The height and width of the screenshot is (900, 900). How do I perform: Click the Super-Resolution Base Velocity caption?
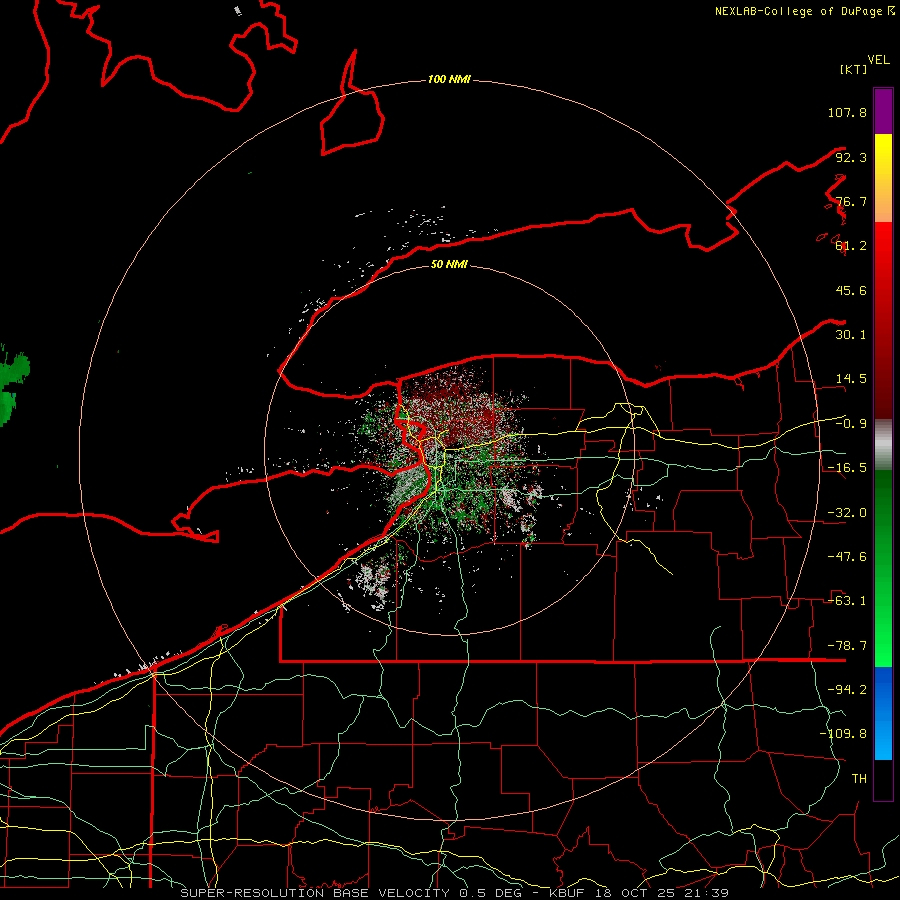[x=455, y=893]
